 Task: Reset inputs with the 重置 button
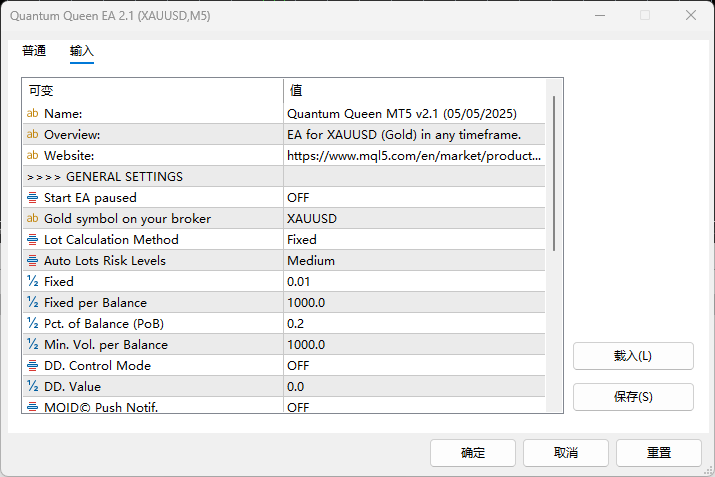coord(659,453)
